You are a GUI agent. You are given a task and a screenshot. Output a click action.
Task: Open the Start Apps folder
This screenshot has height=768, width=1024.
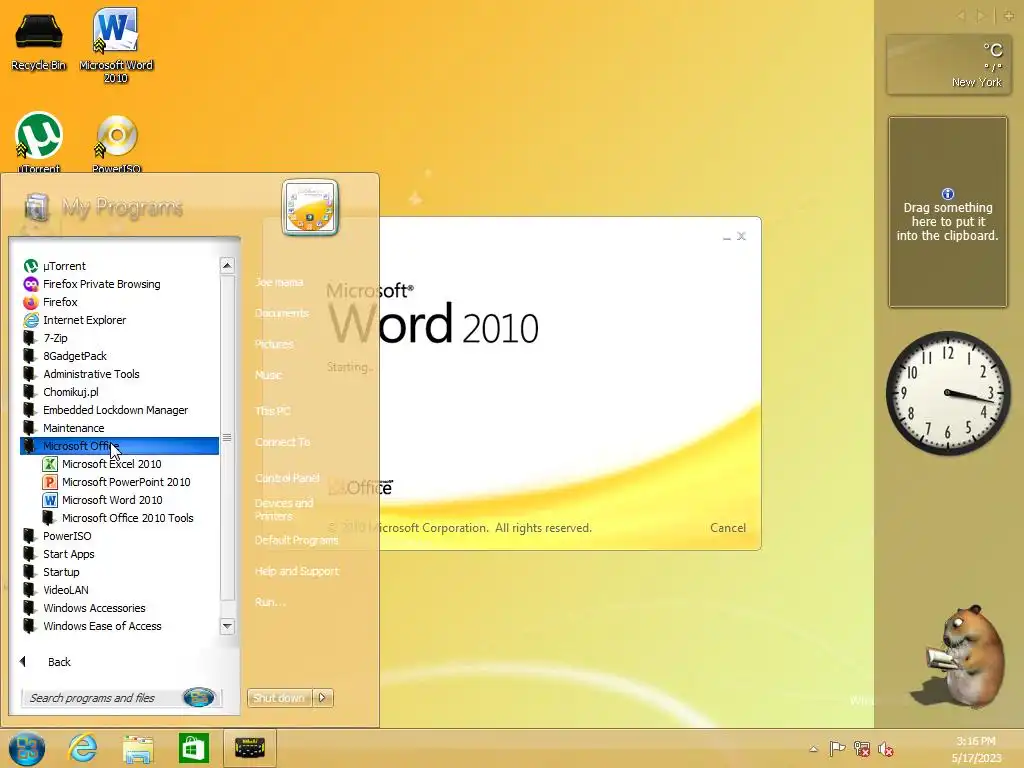tap(69, 554)
